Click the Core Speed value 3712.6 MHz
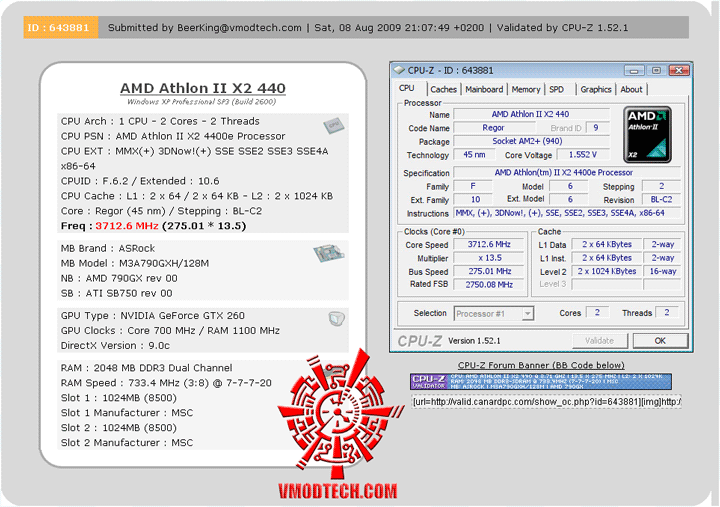 tap(489, 244)
